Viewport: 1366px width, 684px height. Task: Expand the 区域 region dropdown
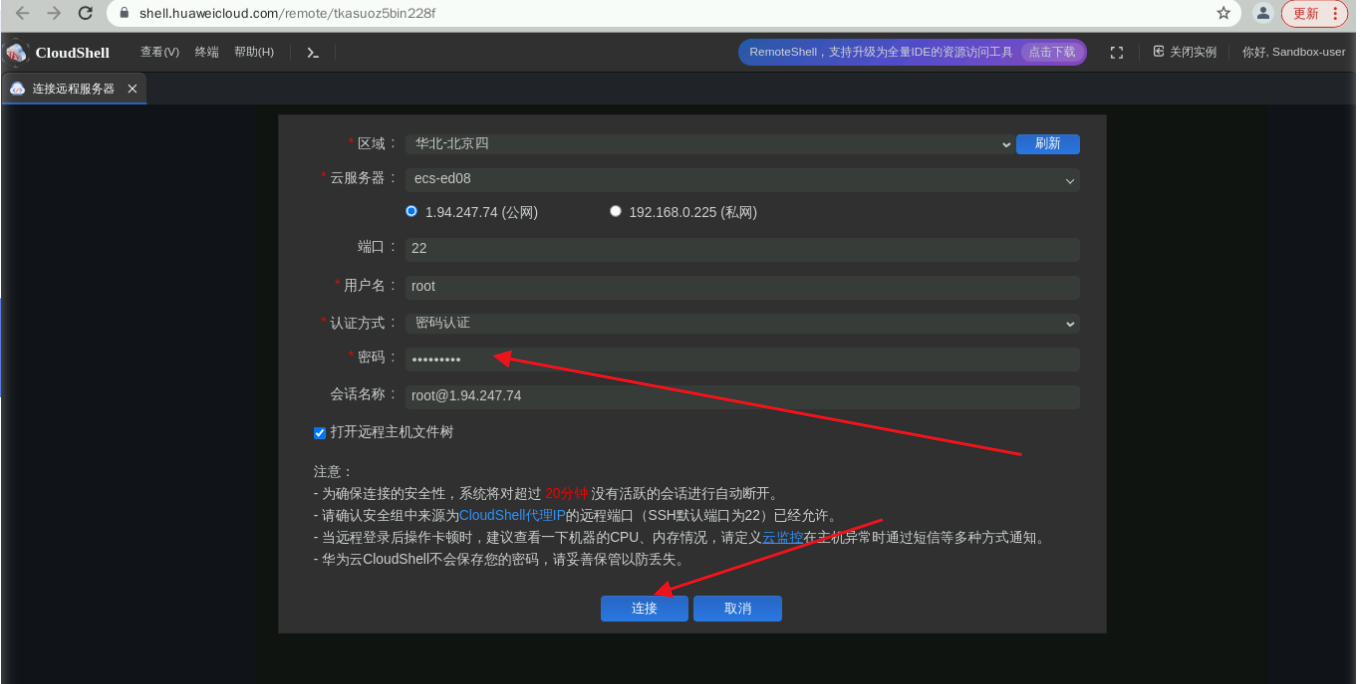(711, 144)
